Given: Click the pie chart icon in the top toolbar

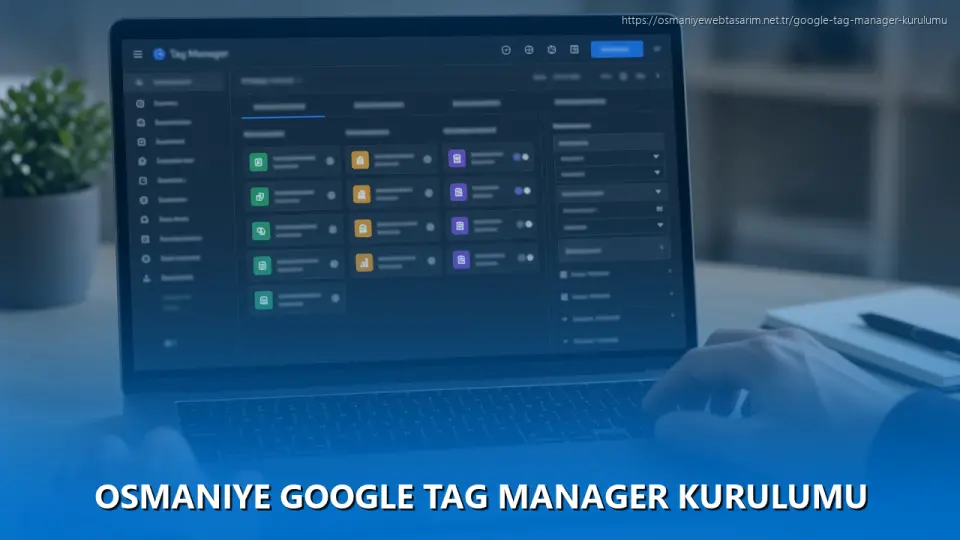Looking at the screenshot, I should pos(552,50).
